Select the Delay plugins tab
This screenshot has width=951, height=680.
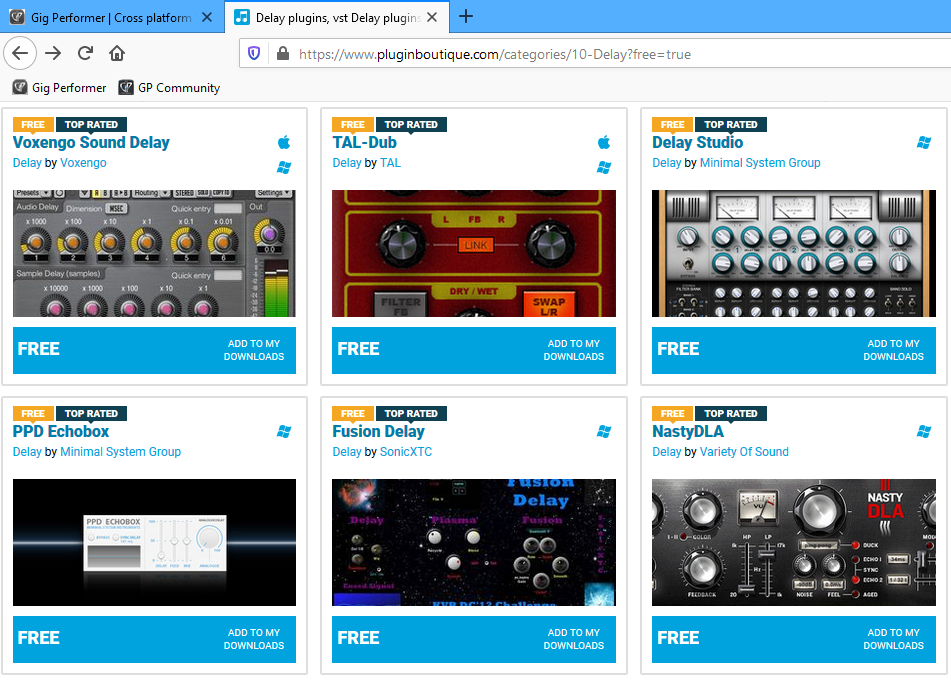(x=337, y=17)
